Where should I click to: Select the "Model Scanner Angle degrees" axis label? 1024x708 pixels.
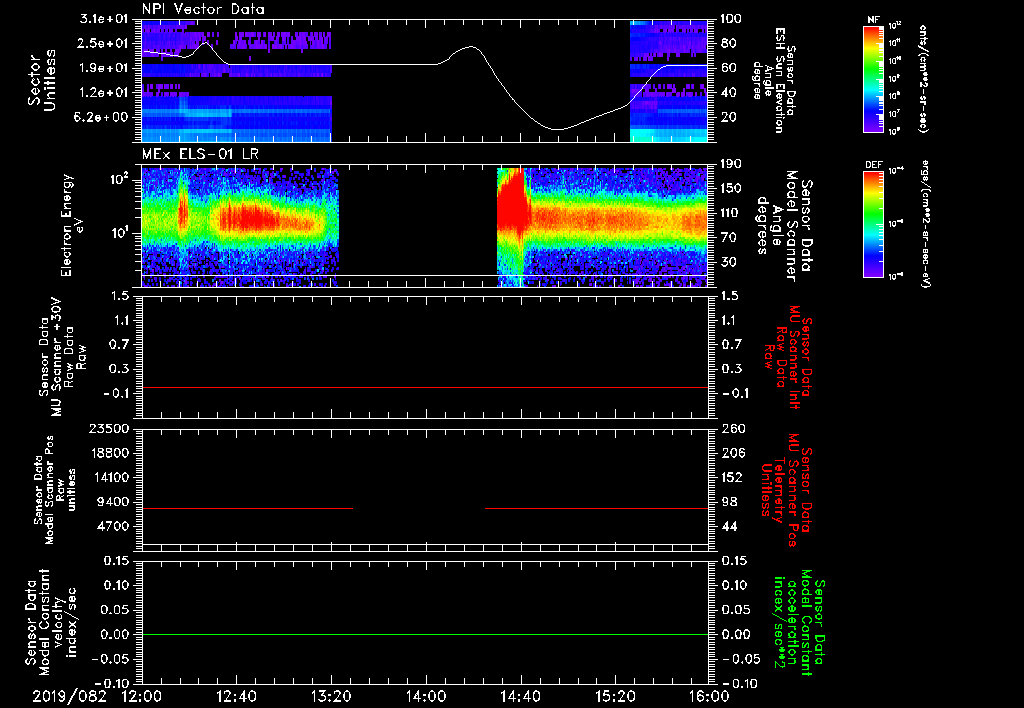(783, 226)
